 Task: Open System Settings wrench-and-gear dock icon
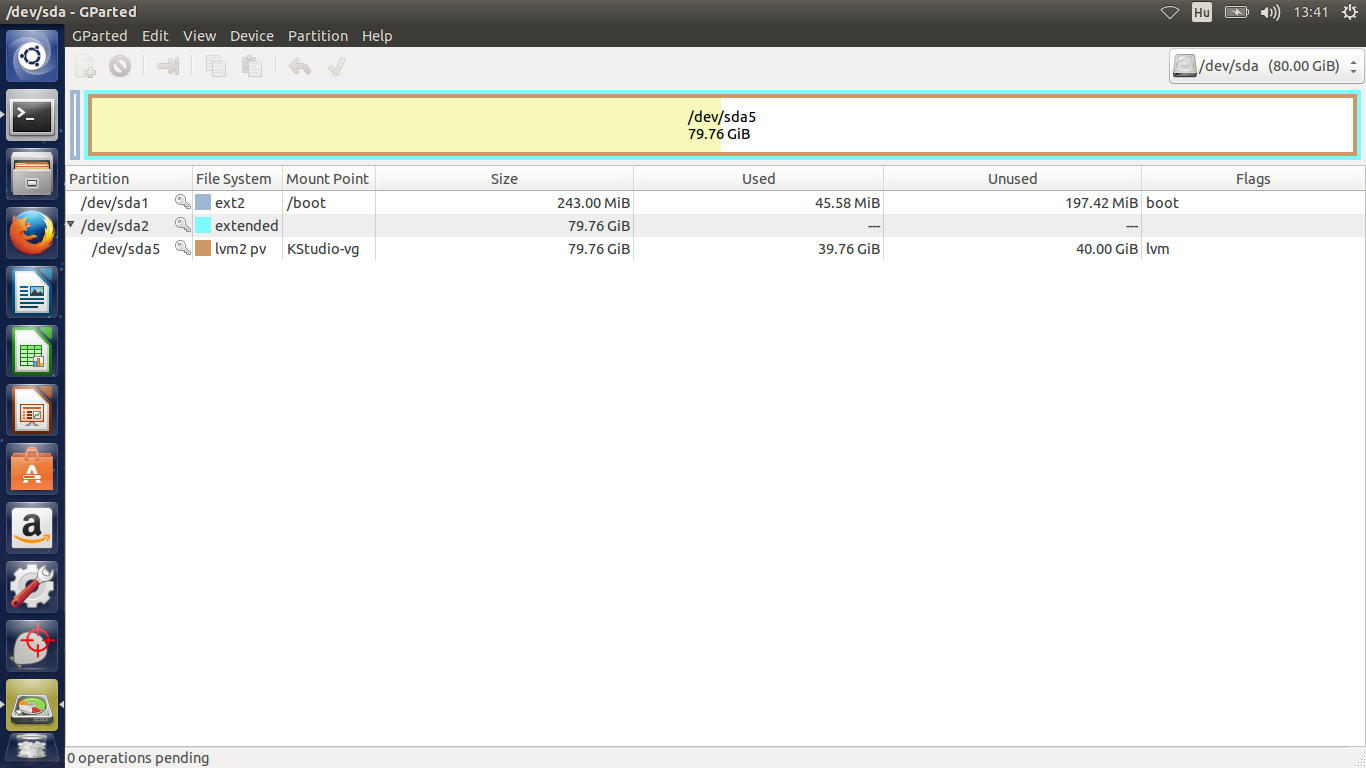click(x=33, y=587)
